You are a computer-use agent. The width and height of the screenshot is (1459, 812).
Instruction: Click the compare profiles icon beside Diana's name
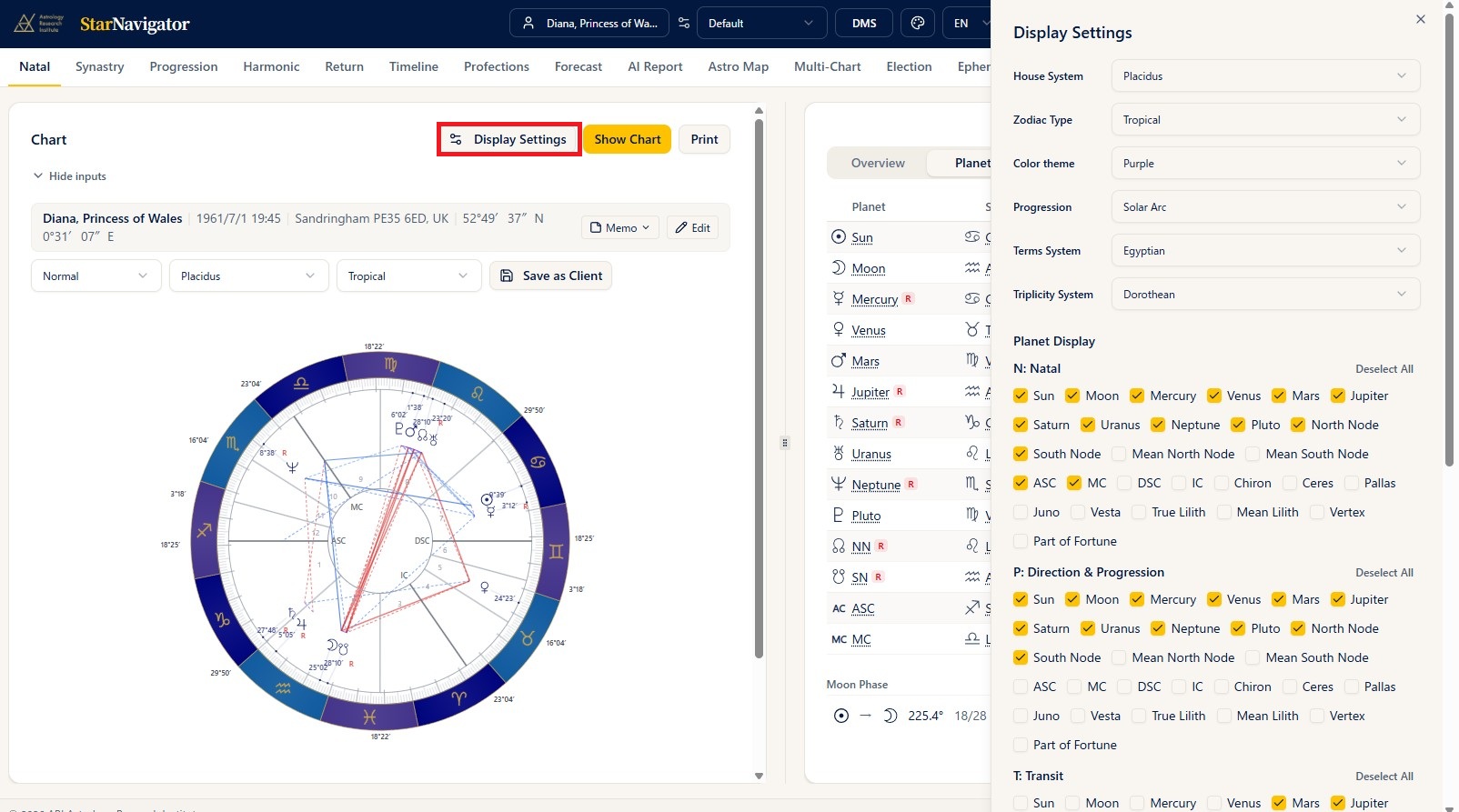684,24
